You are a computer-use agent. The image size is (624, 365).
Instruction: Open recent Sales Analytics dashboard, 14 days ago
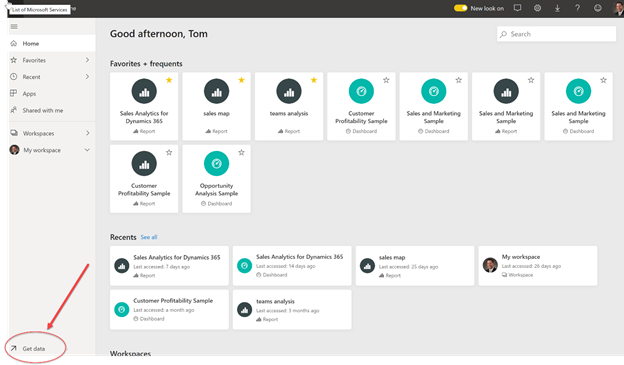coord(292,265)
